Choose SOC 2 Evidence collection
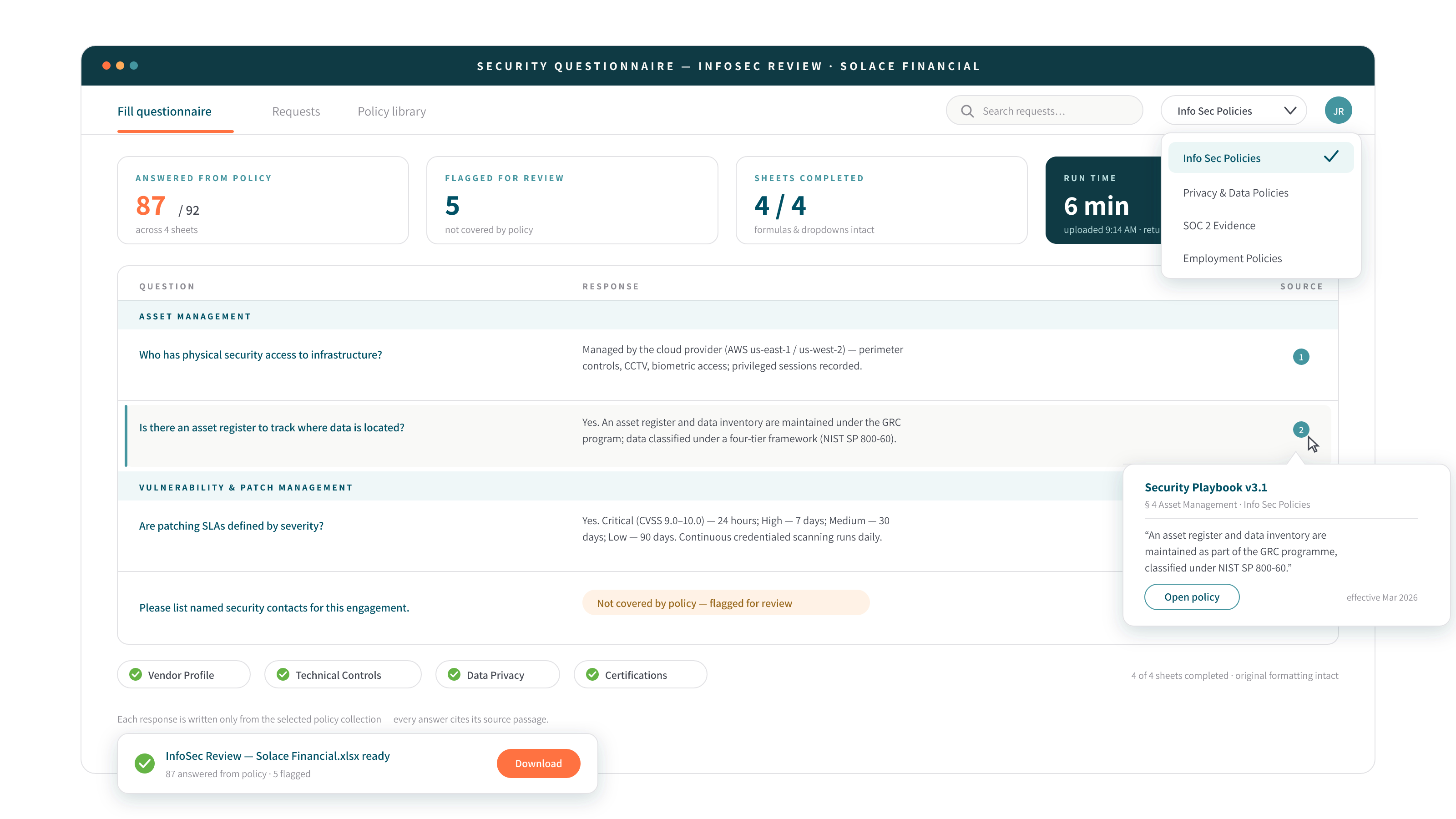 [x=1260, y=226]
